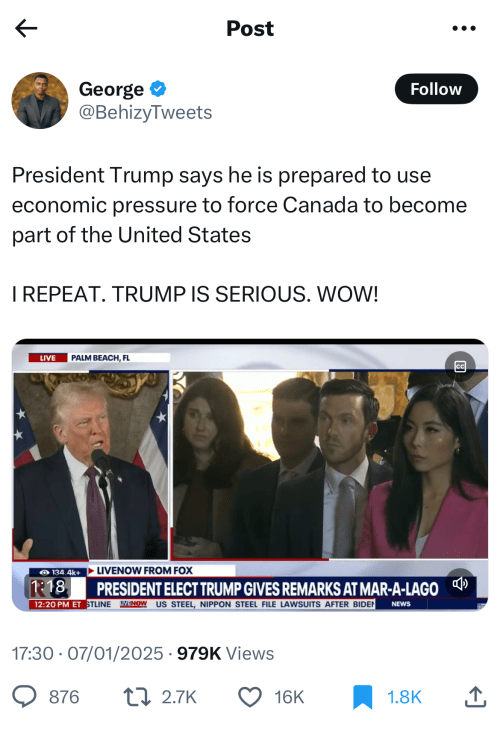The height and width of the screenshot is (734, 500).
Task: Open the George display name
Action: 111,88
